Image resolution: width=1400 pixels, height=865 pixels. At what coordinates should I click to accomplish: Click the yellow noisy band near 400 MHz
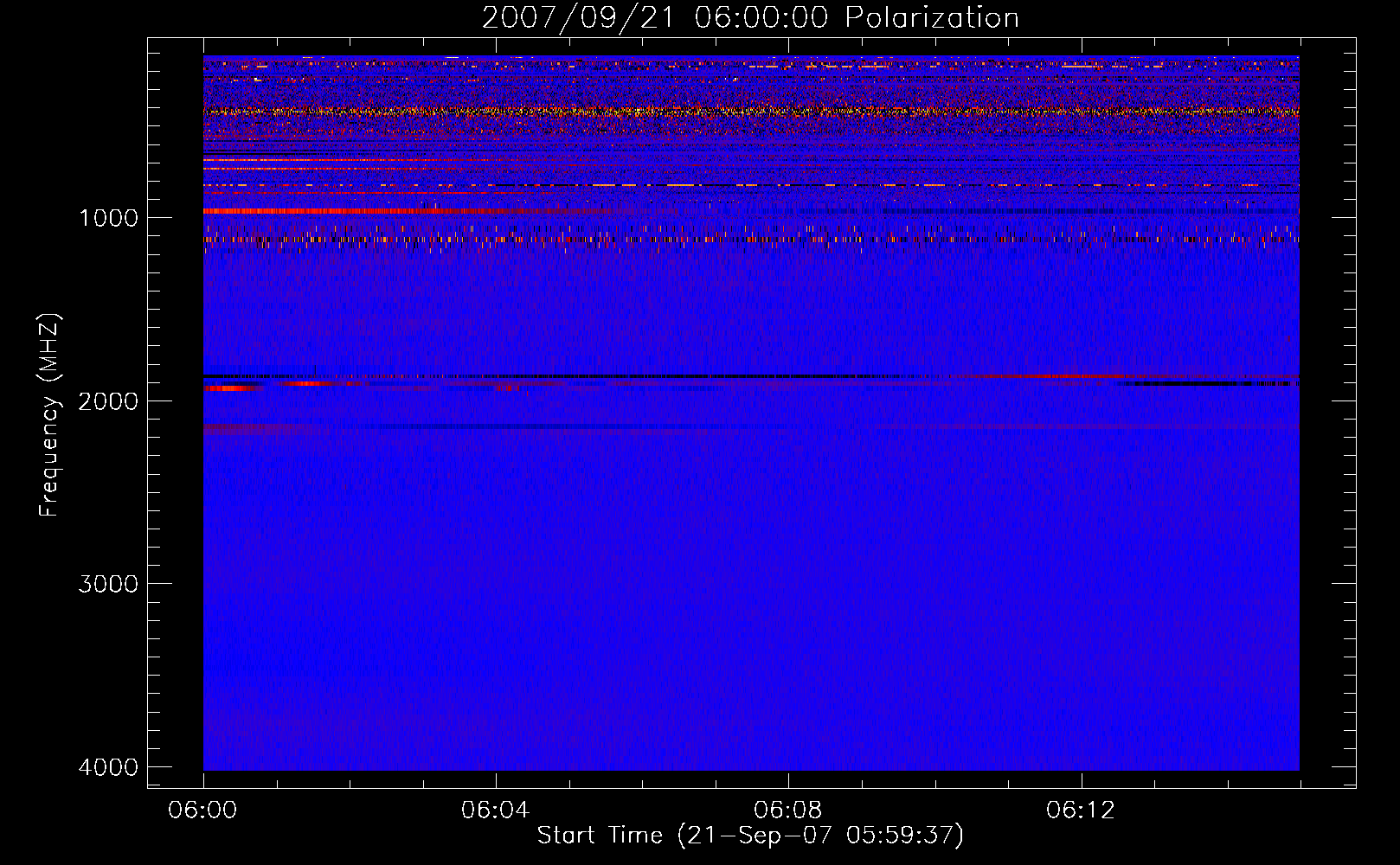751,111
